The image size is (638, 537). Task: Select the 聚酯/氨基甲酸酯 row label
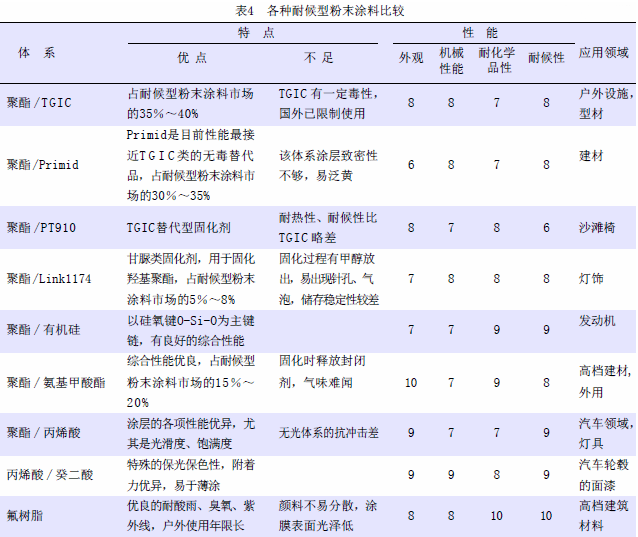(50, 382)
